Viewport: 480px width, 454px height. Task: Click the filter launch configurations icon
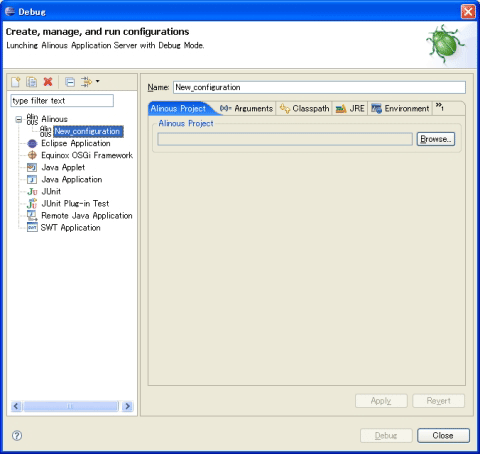(86, 82)
